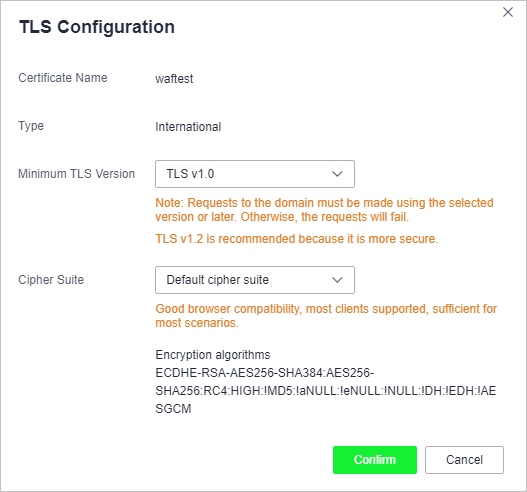Image resolution: width=527 pixels, height=492 pixels.
Task: Click the orange note about requests failing
Action: tap(324, 210)
